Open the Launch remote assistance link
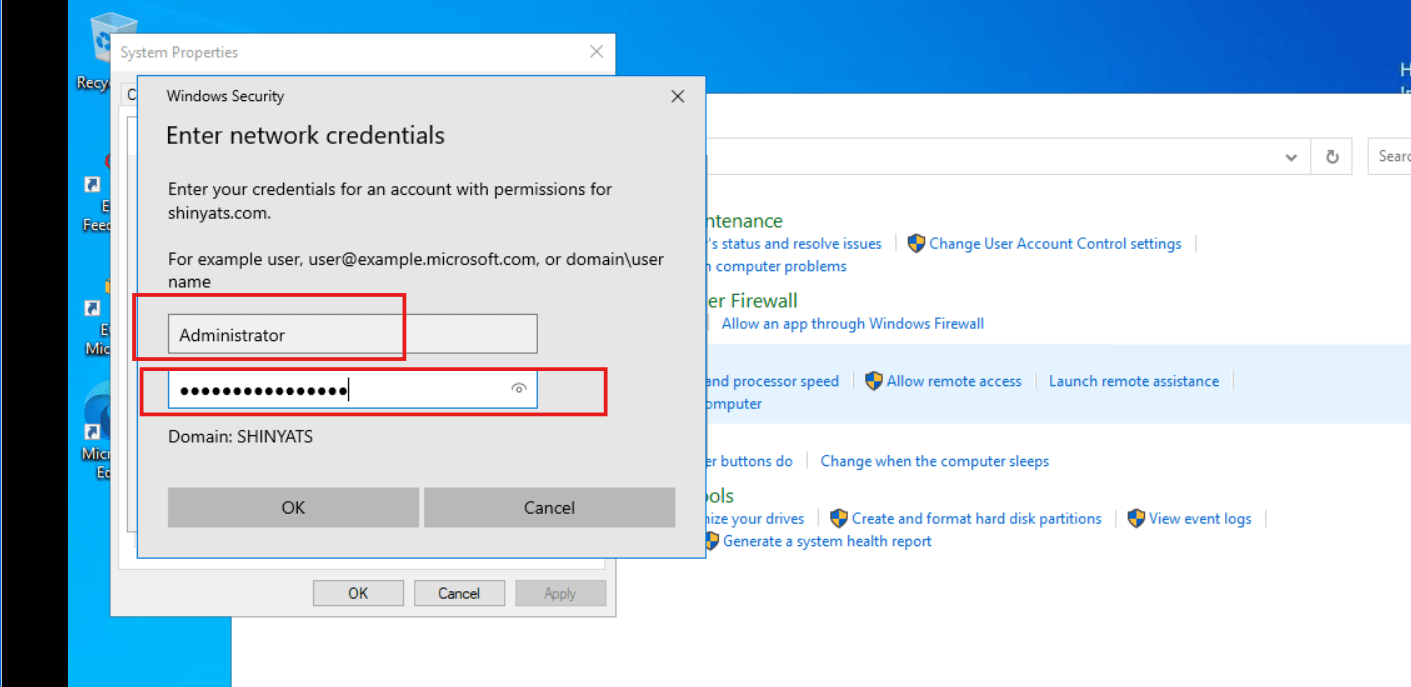The height and width of the screenshot is (687, 1411). 1134,381
